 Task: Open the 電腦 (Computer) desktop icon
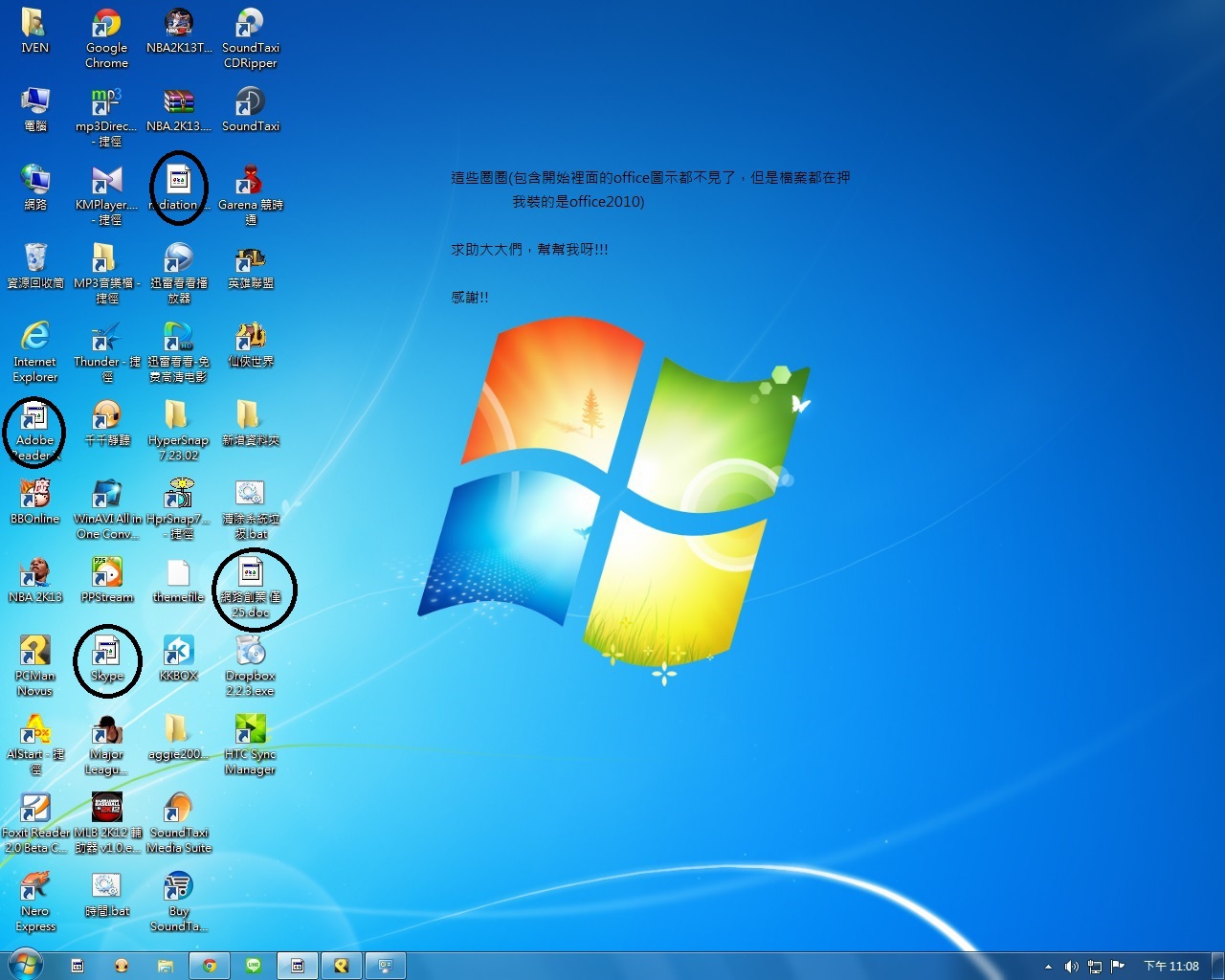[34, 110]
